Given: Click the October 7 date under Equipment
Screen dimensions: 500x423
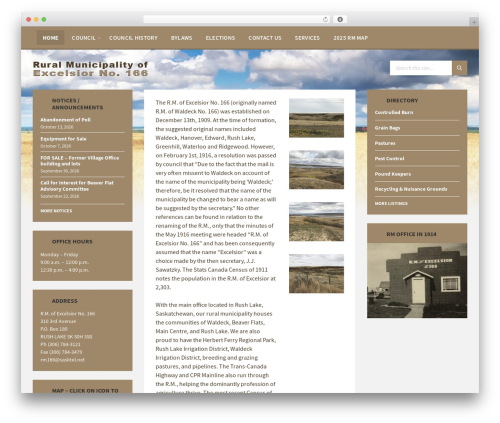Looking at the screenshot, I should pyautogui.click(x=56, y=146).
